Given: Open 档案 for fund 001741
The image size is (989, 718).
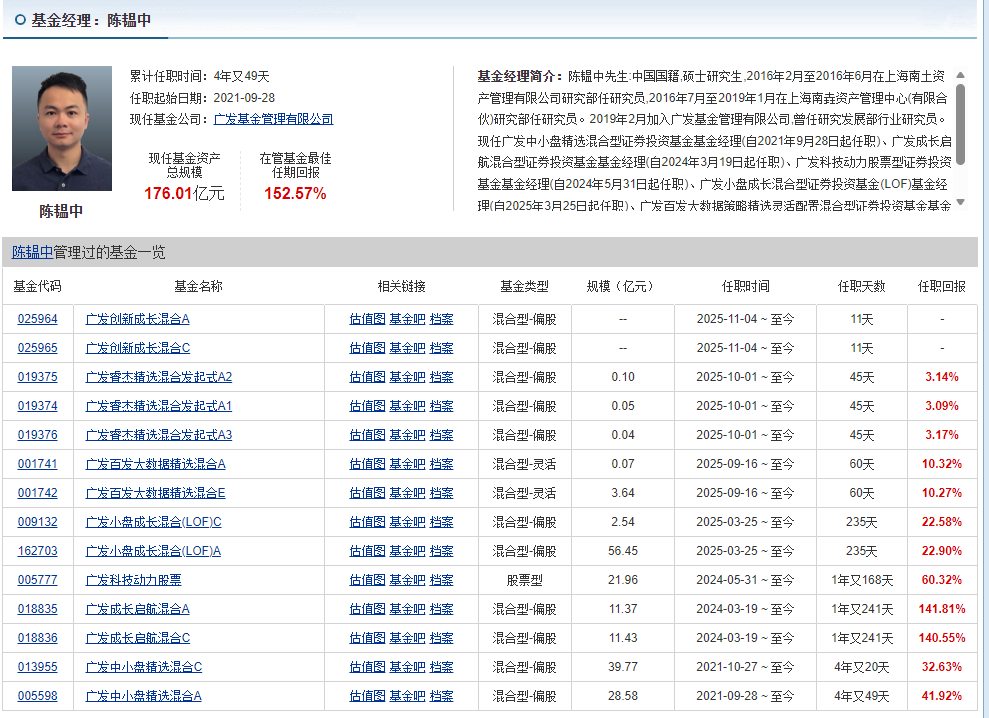Looking at the screenshot, I should coord(441,464).
